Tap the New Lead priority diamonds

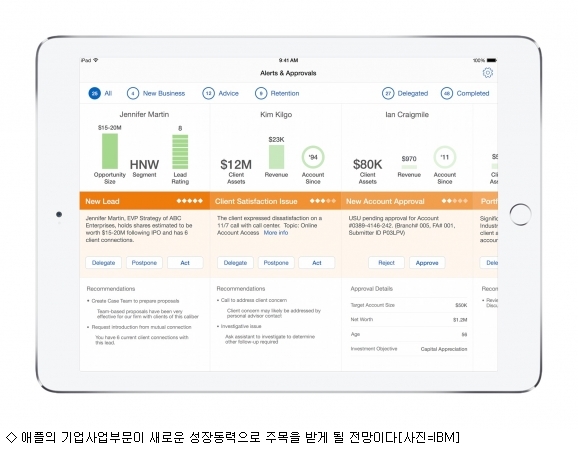point(189,201)
